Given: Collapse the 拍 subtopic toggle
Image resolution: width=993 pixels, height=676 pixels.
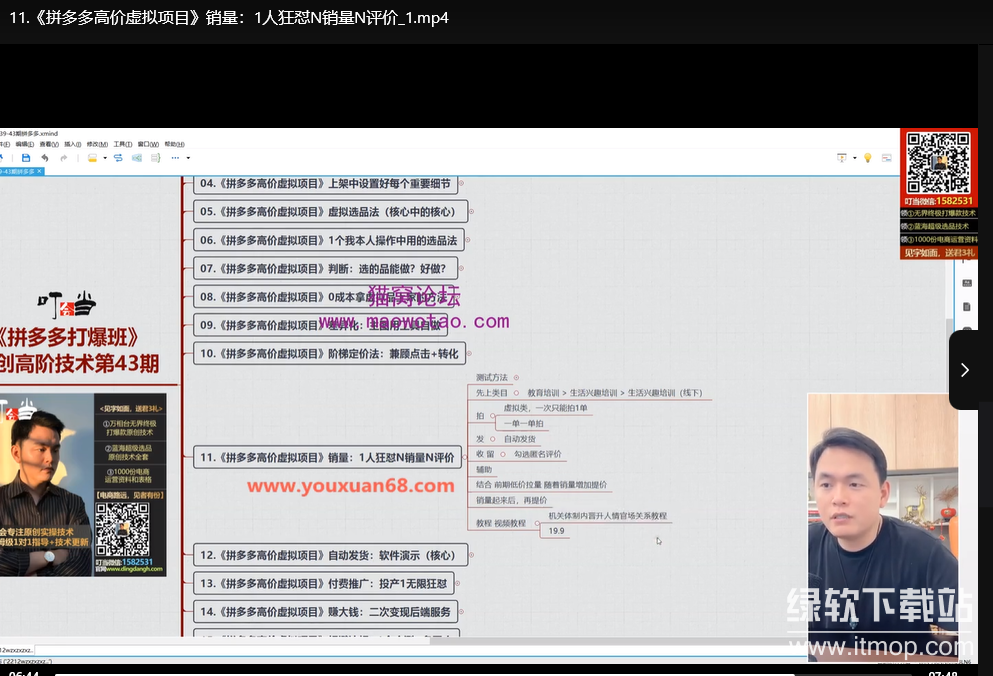Looking at the screenshot, I should click(493, 416).
